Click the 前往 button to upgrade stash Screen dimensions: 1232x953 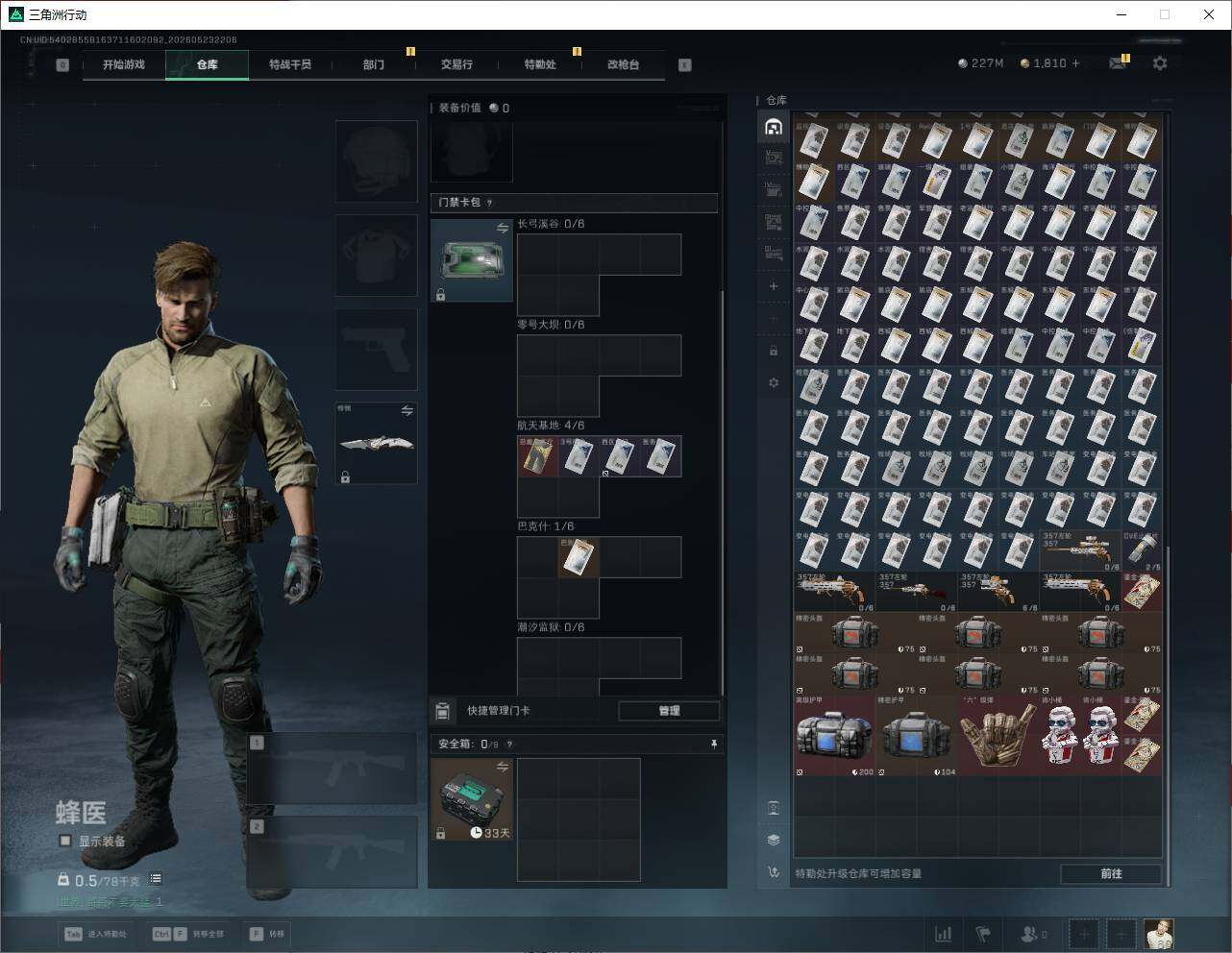[1111, 873]
